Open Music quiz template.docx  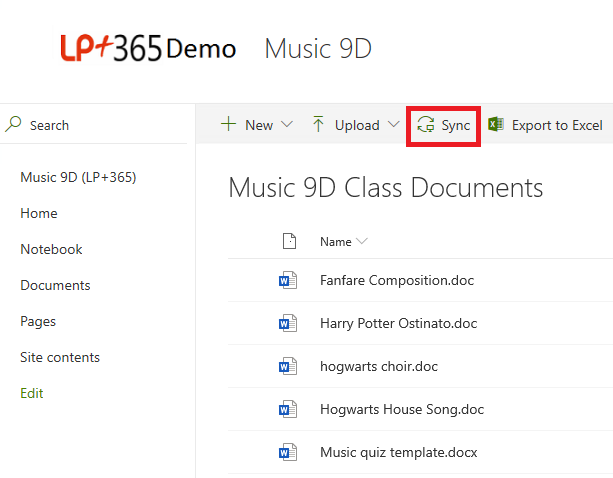398,453
